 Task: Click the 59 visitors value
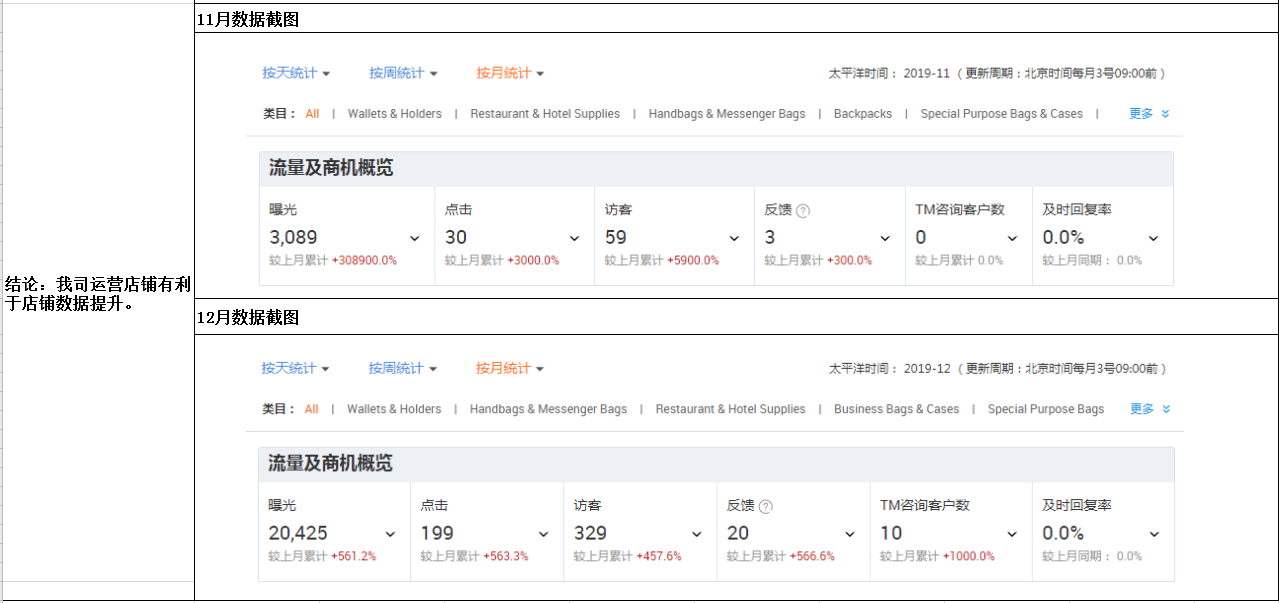(616, 237)
